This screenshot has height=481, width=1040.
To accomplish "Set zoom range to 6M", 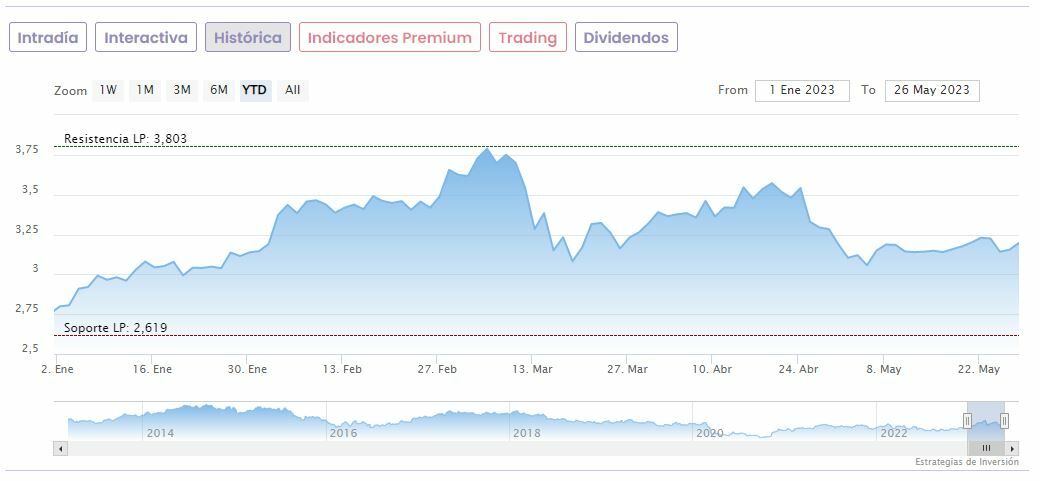I will [218, 90].
